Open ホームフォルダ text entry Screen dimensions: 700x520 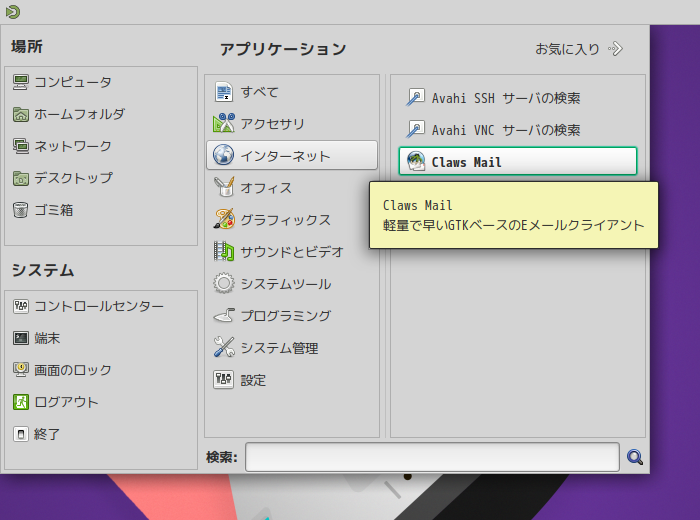coord(79,114)
